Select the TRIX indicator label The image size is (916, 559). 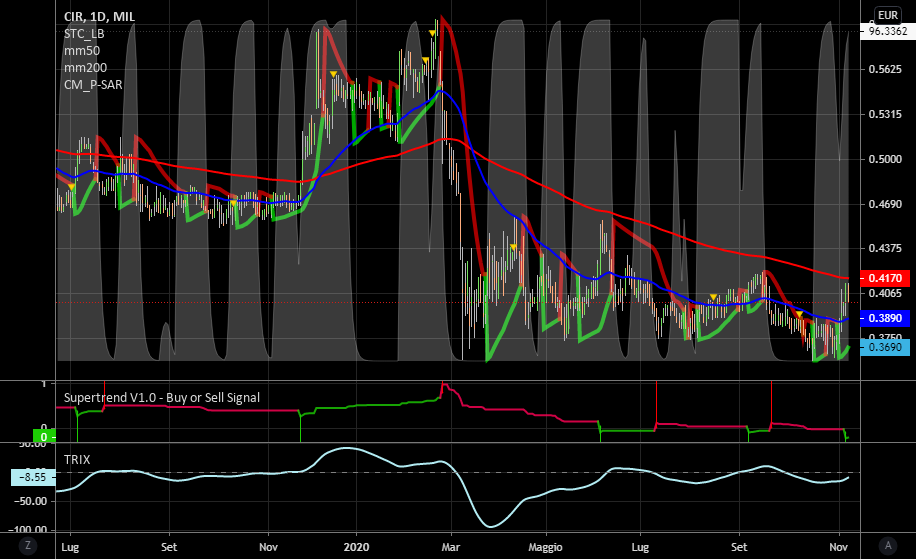[x=77, y=460]
